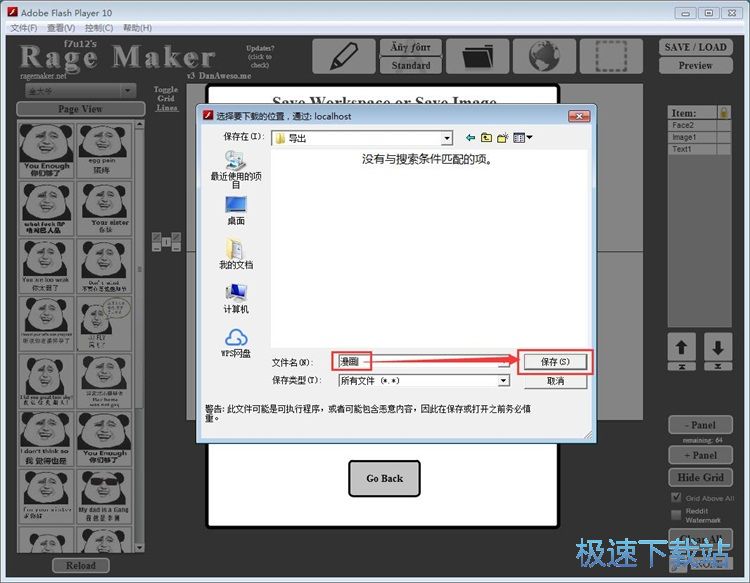Toggle Grid Above All checkbox

coord(676,497)
